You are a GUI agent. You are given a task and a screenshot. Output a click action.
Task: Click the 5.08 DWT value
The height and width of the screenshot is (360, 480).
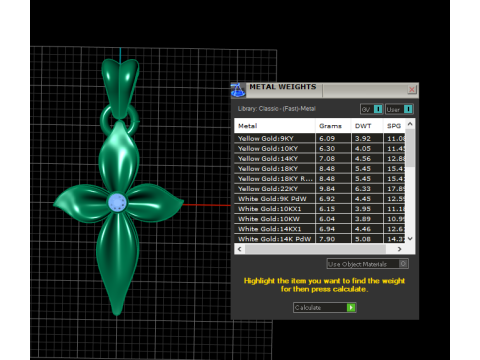point(363,239)
